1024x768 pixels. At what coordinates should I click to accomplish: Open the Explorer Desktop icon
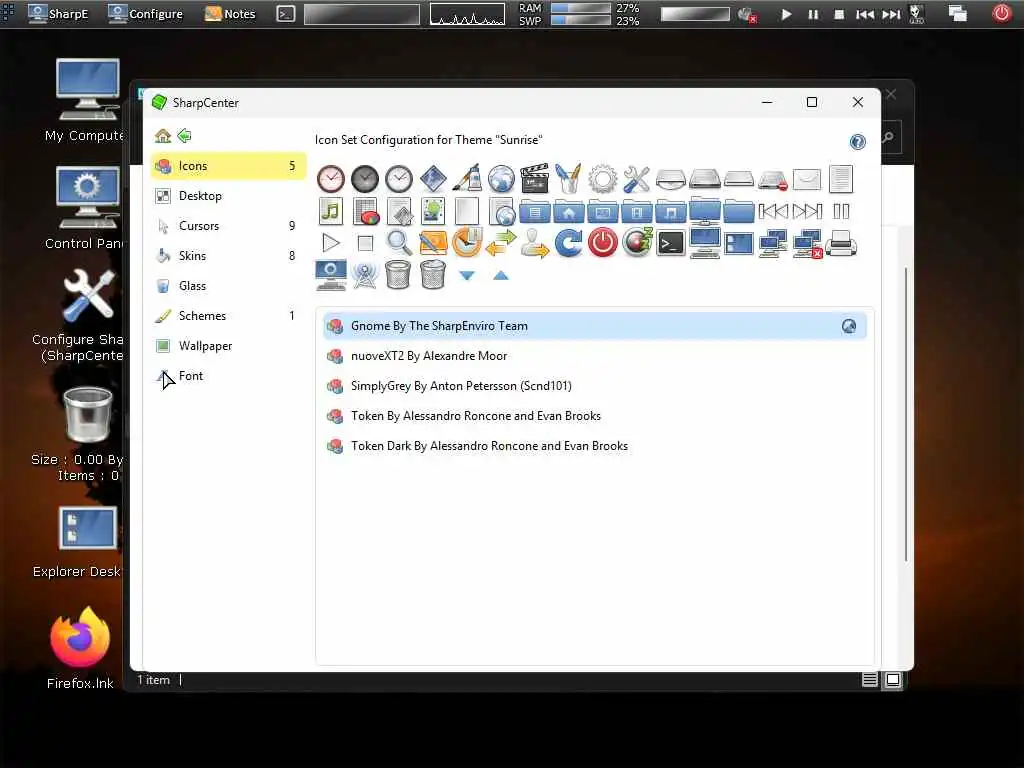pos(88,529)
